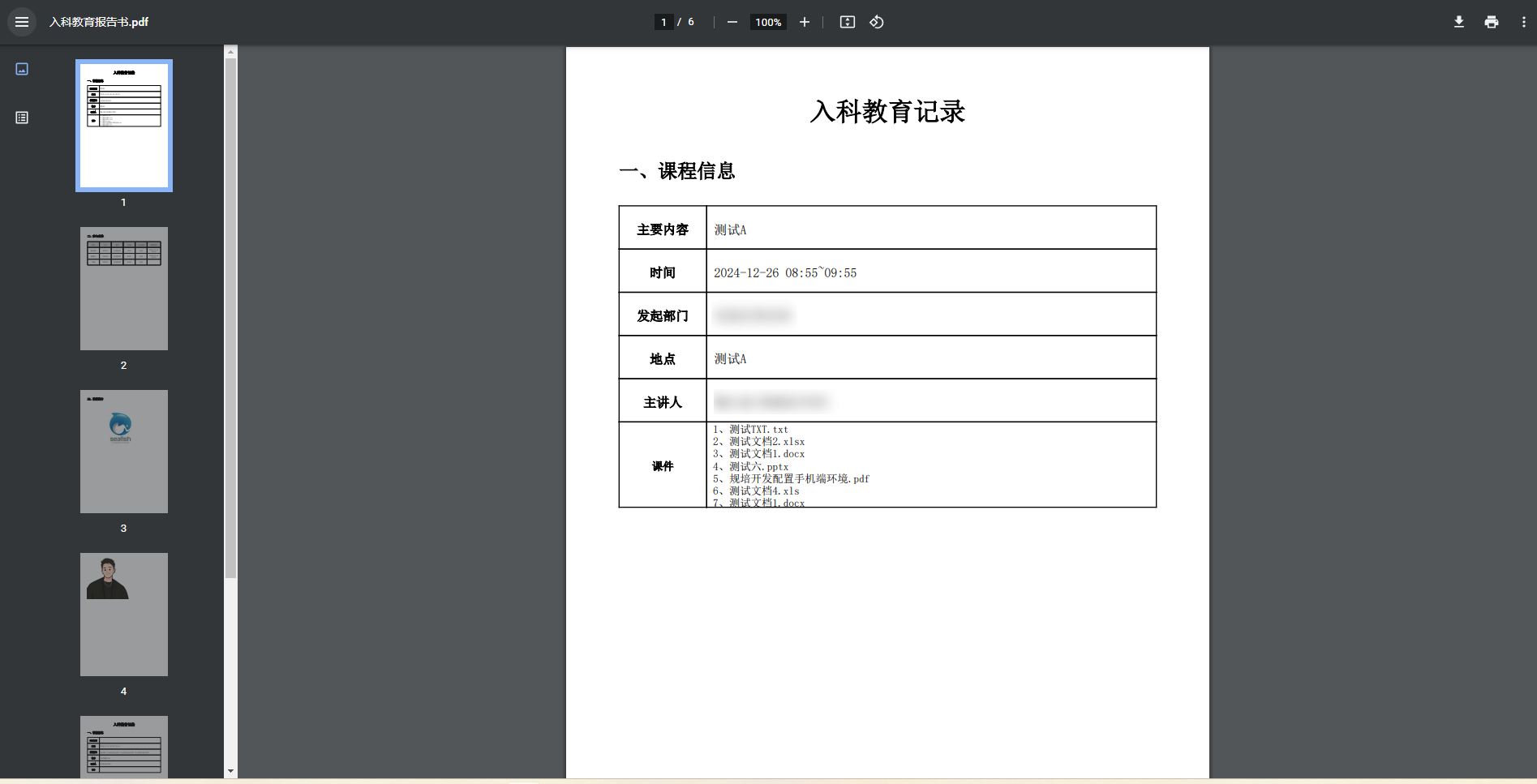Click the 入科教育记录 title text
This screenshot has height=784, width=1537.
[887, 112]
